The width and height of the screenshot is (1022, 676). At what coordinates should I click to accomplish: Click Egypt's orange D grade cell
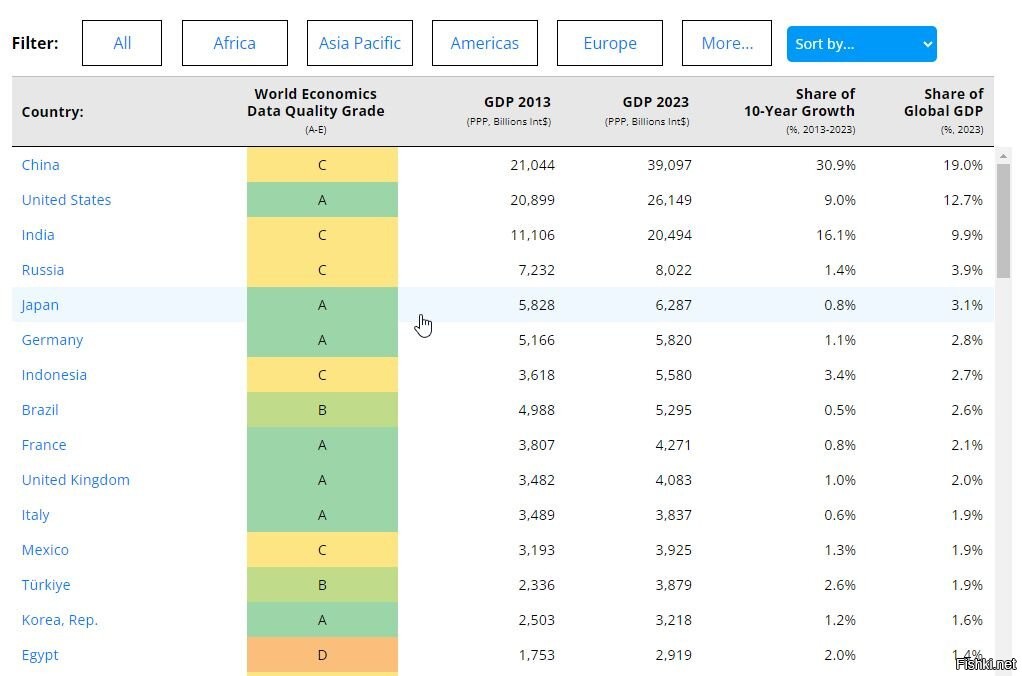(x=322, y=655)
